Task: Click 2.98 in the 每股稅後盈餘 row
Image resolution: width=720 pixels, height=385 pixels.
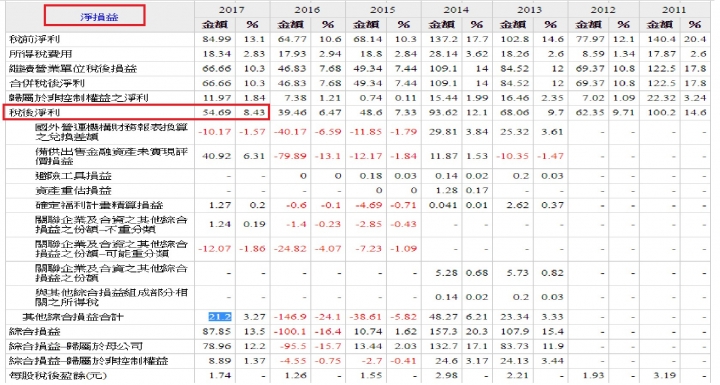Action: pyautogui.click(x=446, y=376)
